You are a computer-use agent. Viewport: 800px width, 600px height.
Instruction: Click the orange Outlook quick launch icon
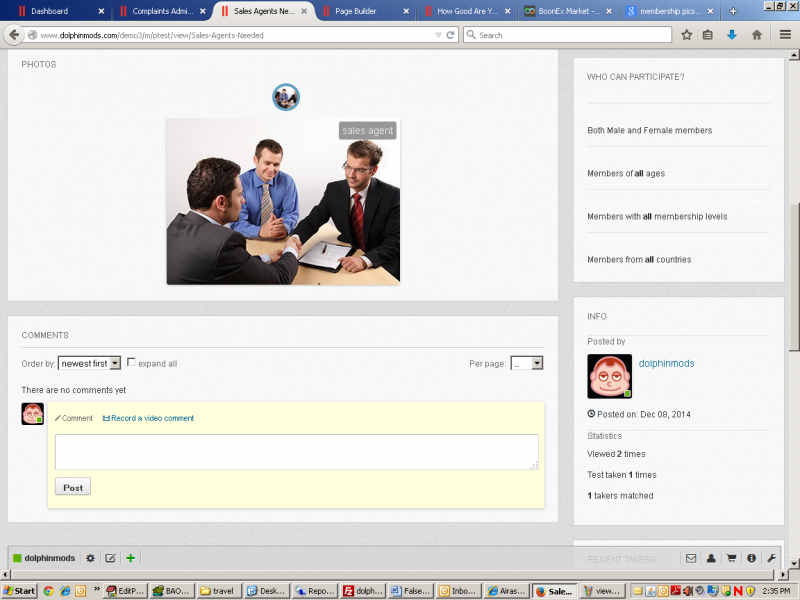(81, 591)
